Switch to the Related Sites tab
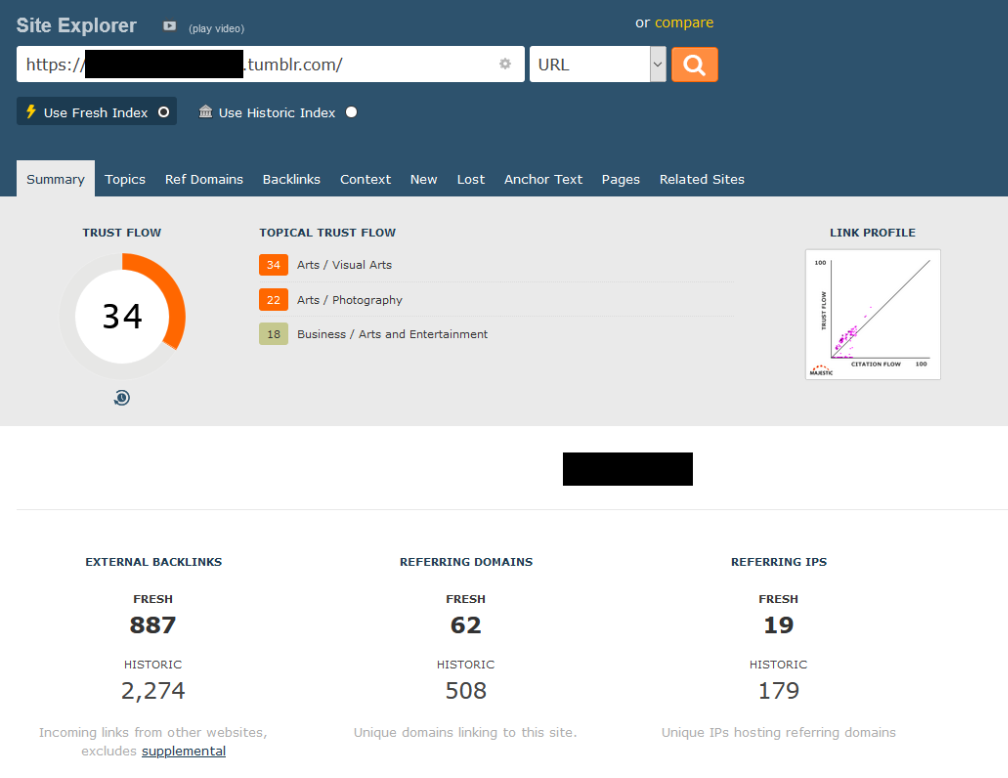 pos(701,179)
